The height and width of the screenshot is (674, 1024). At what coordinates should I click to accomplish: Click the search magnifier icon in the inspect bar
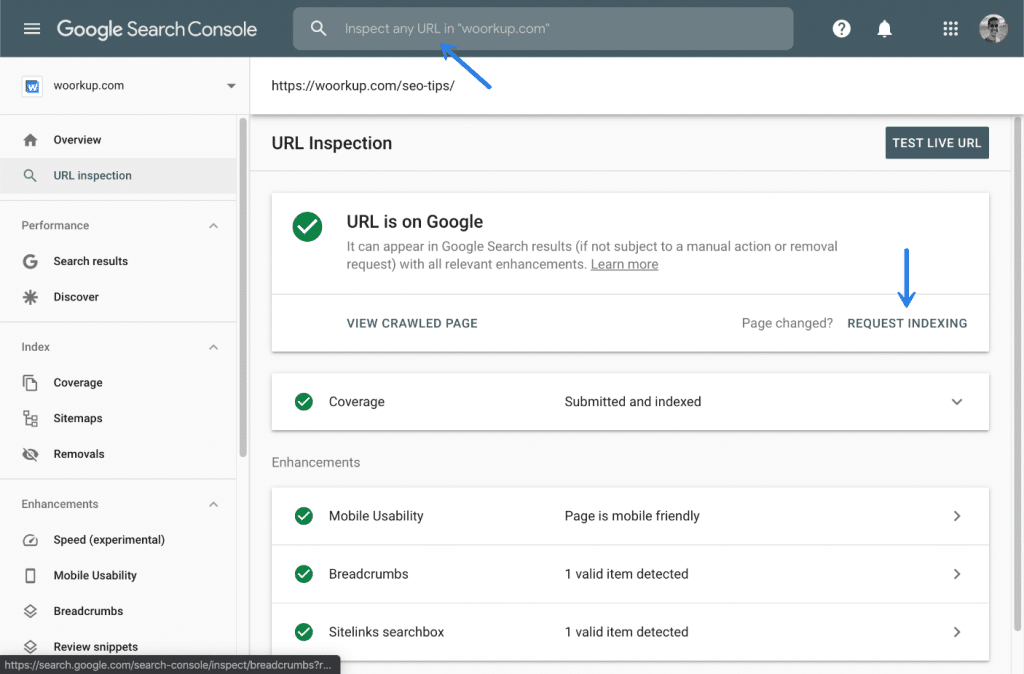pyautogui.click(x=318, y=28)
